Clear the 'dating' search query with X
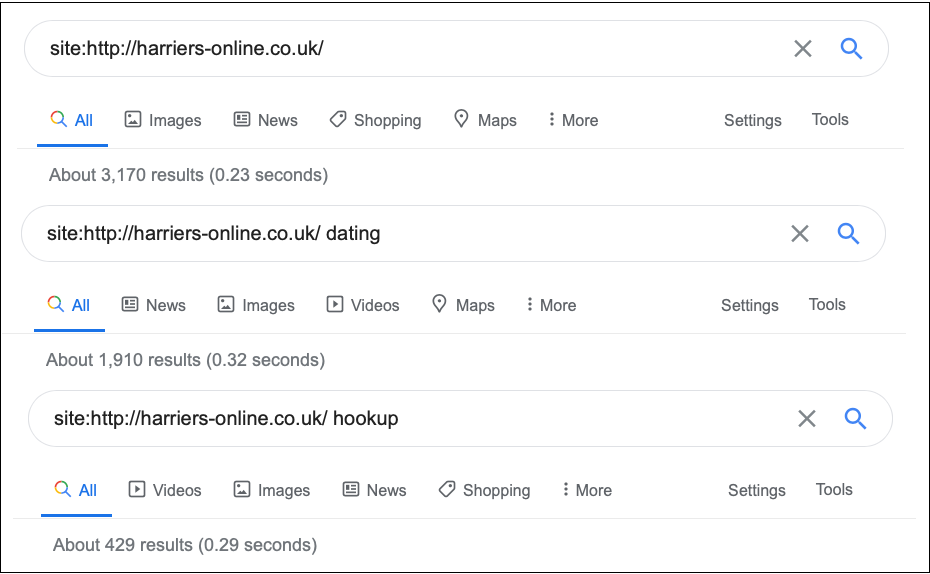Image resolution: width=930 pixels, height=574 pixels. coord(800,234)
